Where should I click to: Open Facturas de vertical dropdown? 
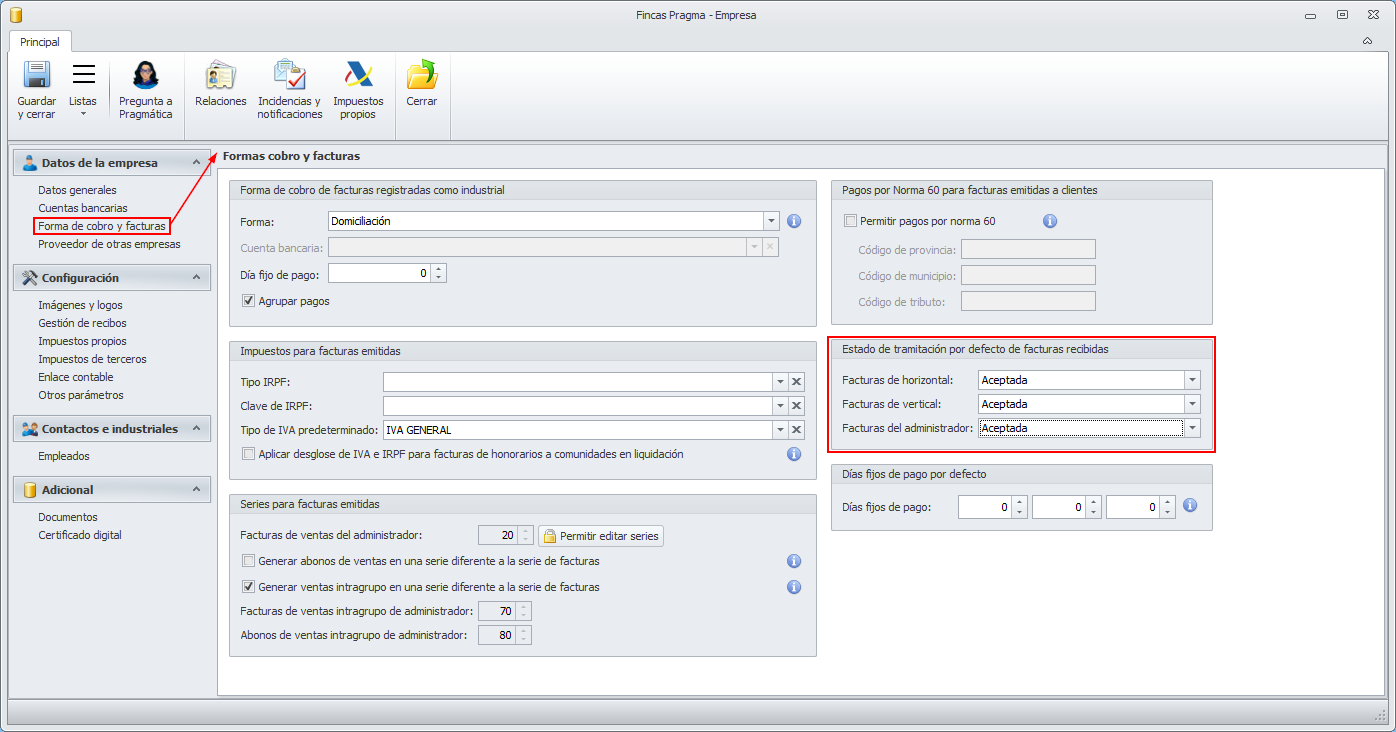[x=1192, y=404]
